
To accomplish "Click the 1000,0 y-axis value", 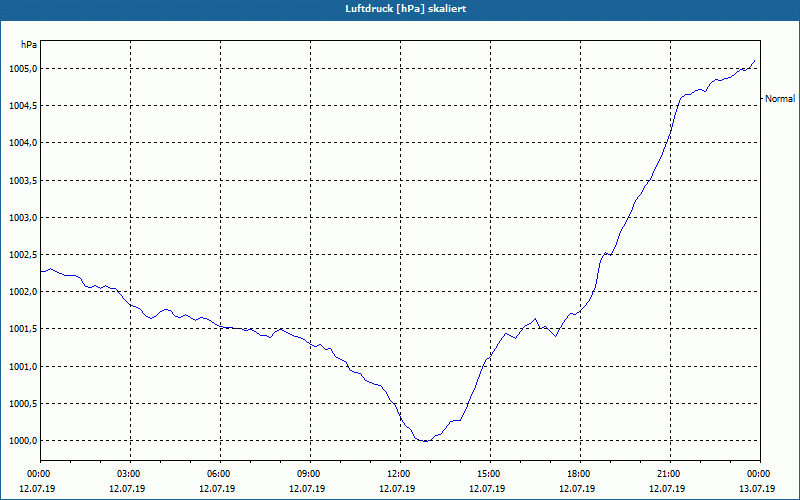I will [23, 441].
